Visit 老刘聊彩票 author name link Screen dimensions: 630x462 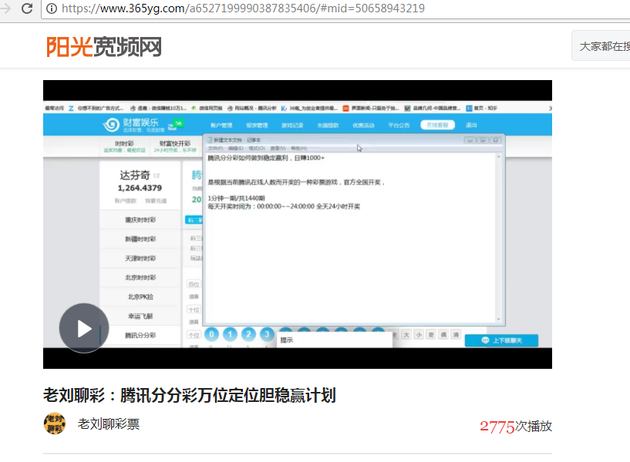(108, 424)
